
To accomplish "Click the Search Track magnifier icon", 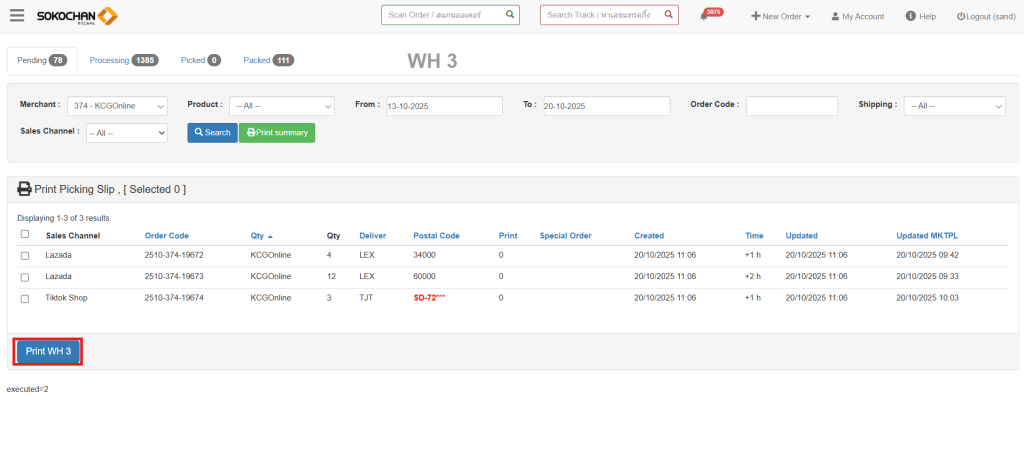I will click(x=667, y=15).
